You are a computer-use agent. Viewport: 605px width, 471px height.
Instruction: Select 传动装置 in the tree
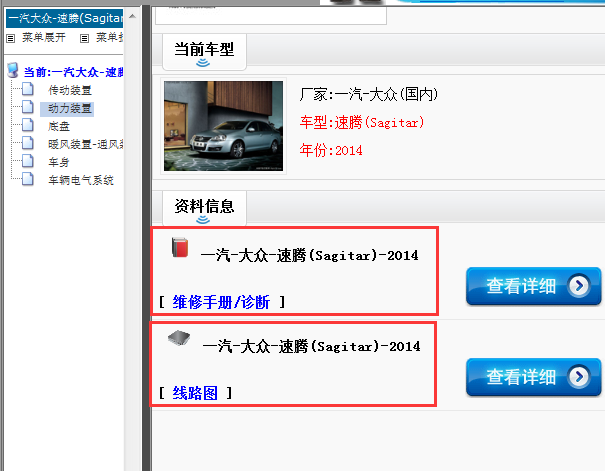click(70, 90)
